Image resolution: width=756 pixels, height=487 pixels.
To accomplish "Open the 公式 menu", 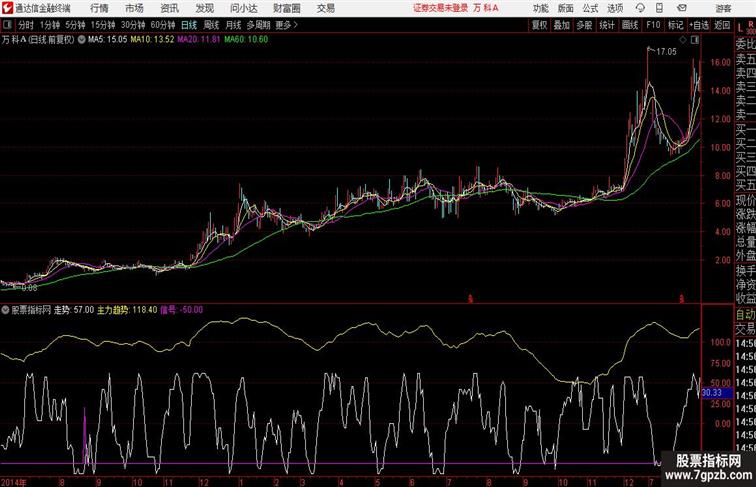I will point(590,8).
